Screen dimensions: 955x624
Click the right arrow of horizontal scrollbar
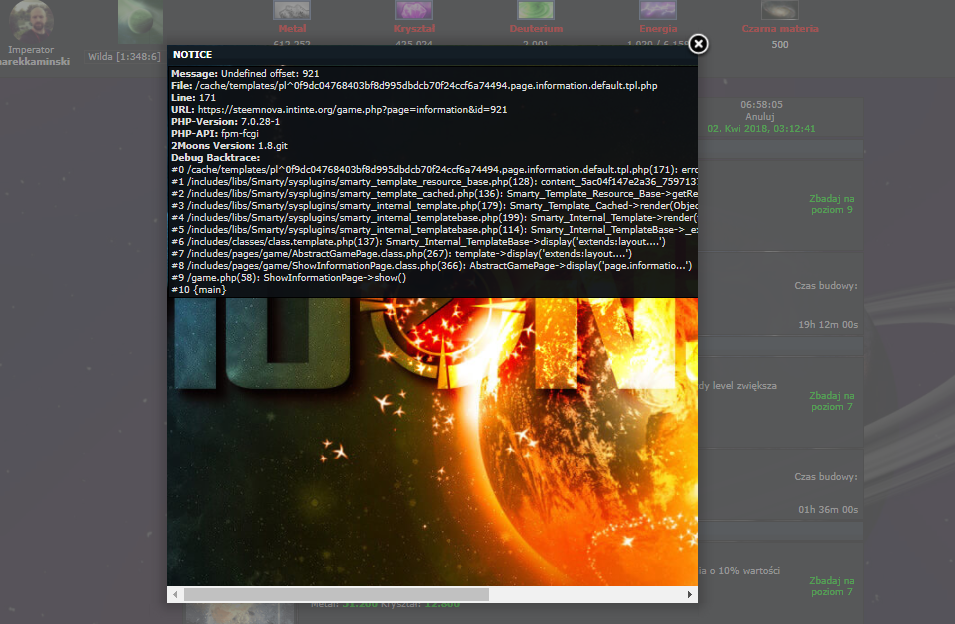[689, 594]
